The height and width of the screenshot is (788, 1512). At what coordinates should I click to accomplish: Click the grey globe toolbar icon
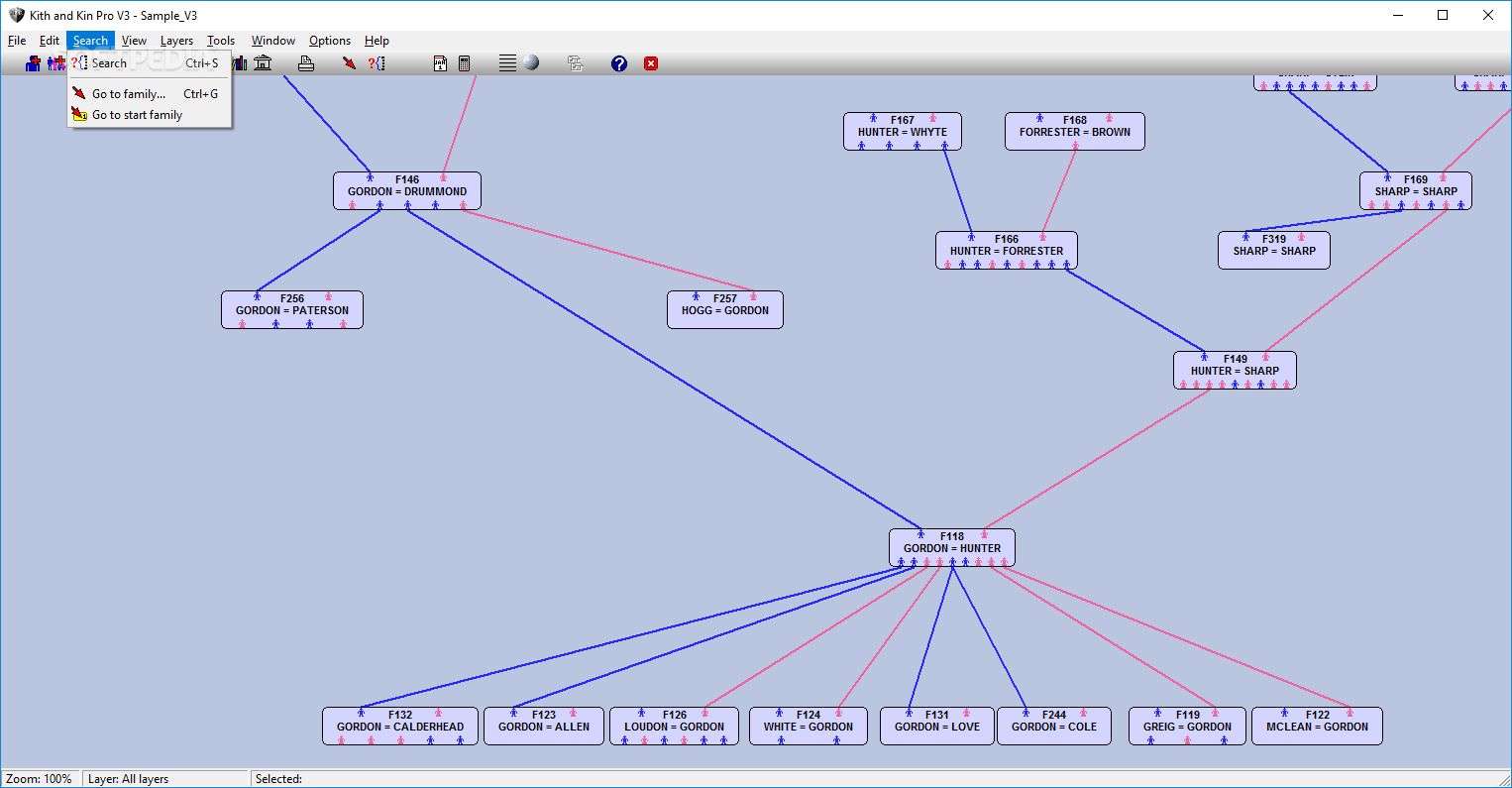[x=531, y=63]
